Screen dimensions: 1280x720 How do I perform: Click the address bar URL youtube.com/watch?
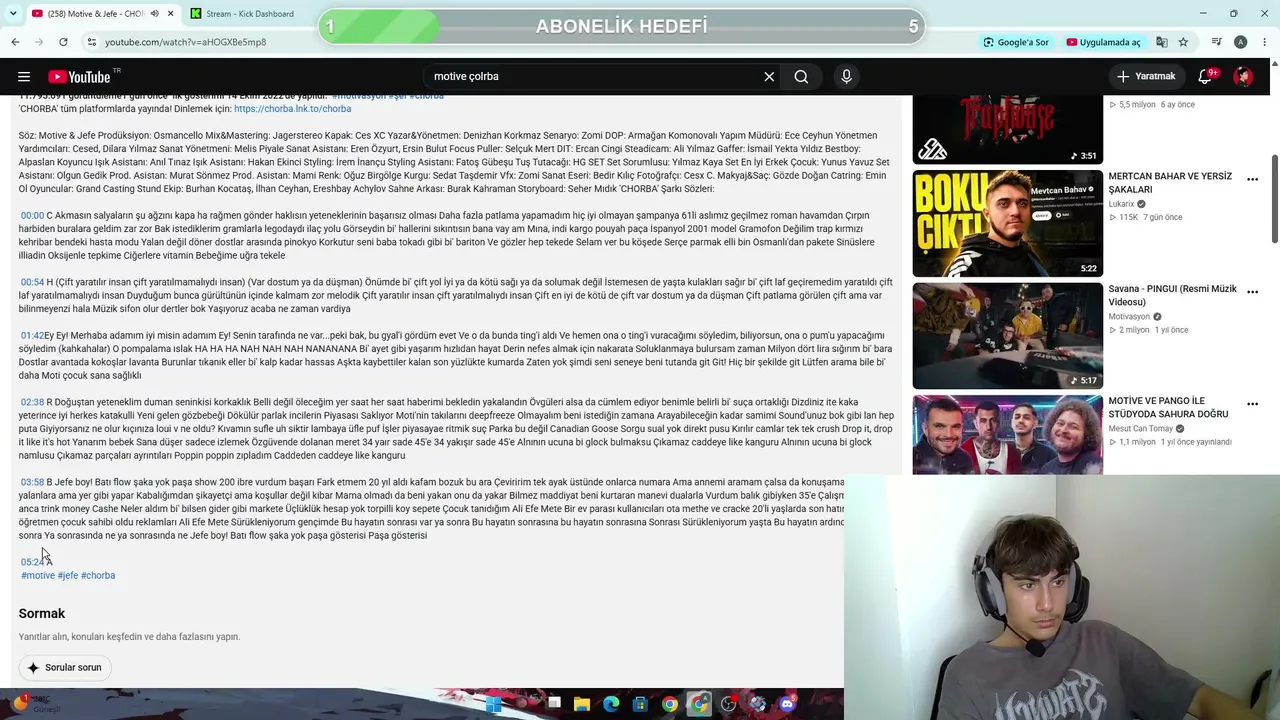185,42
